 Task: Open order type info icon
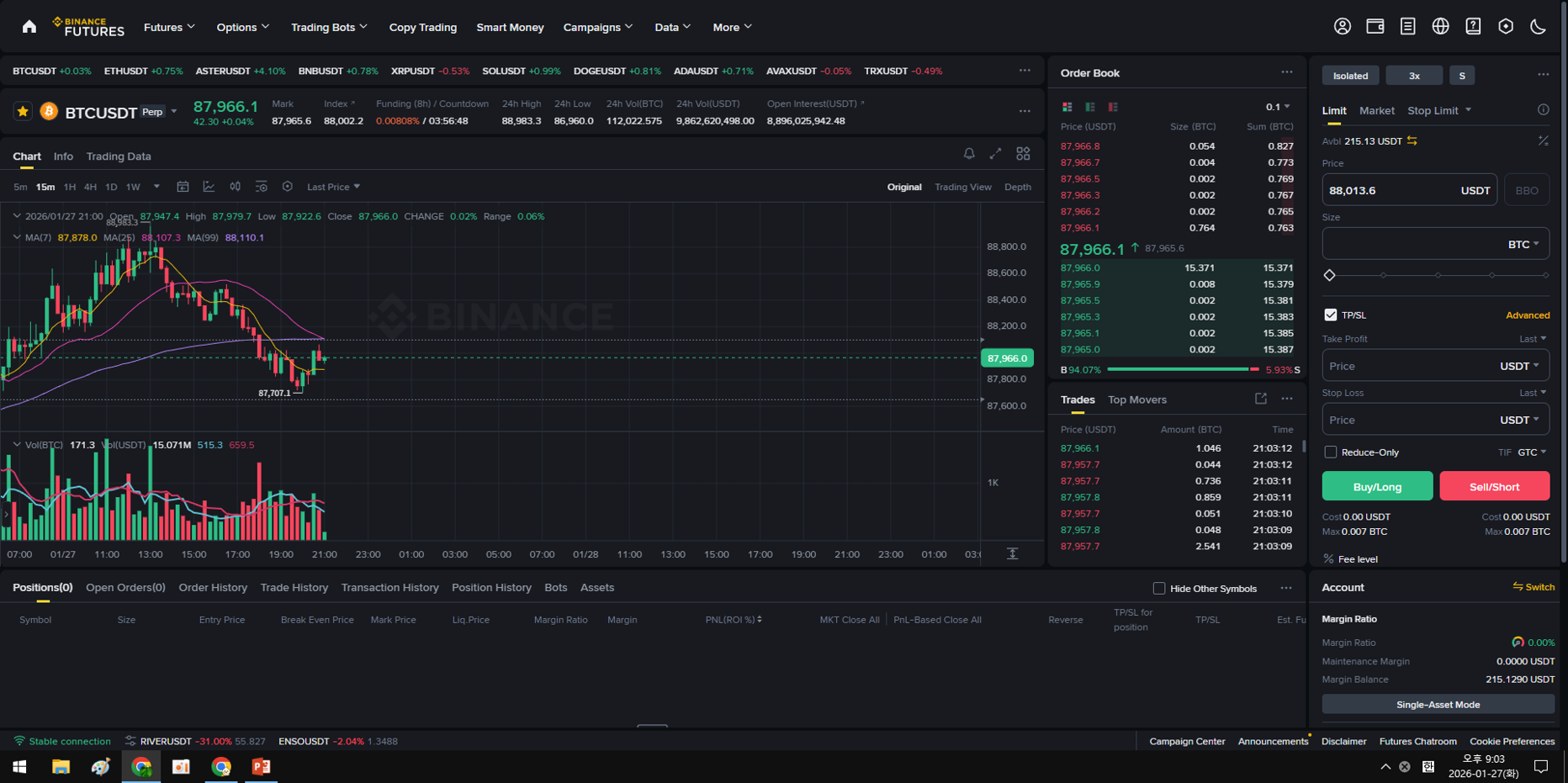pos(1544,110)
